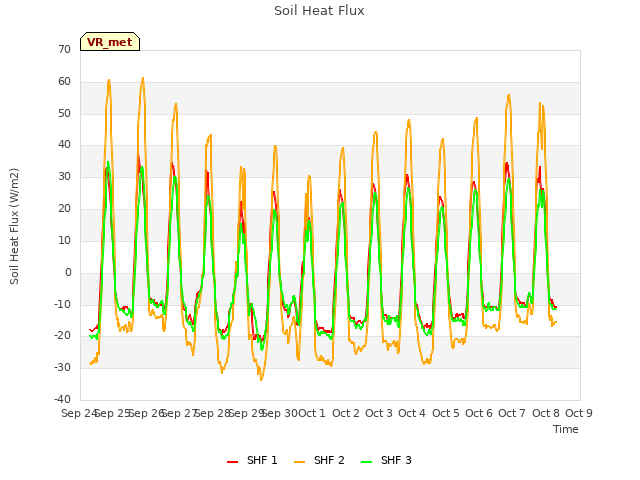The height and width of the screenshot is (480, 640).
Task: Click the 10 y-axis tick label
Action: tap(64, 240)
